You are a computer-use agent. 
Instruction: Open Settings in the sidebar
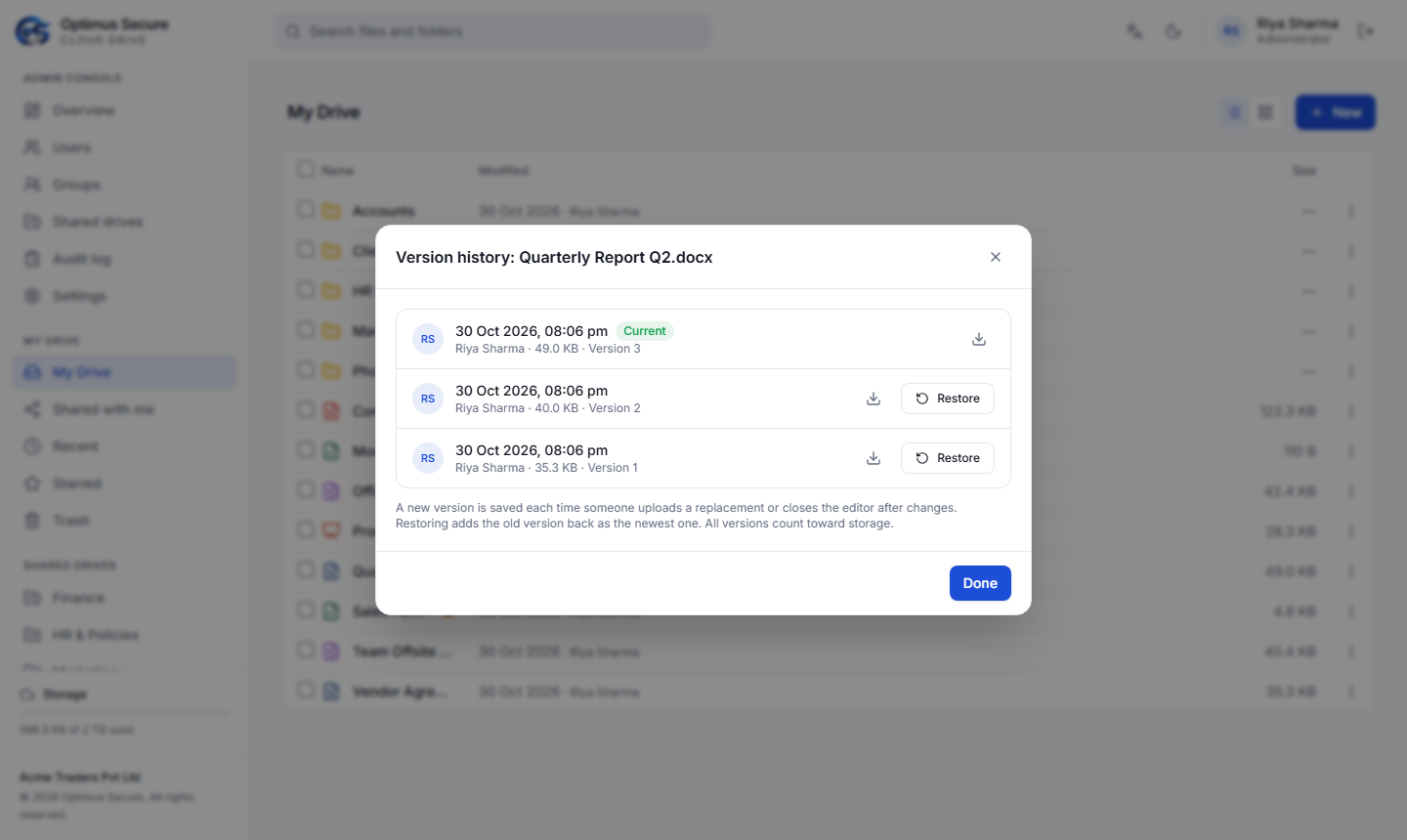tap(125, 296)
